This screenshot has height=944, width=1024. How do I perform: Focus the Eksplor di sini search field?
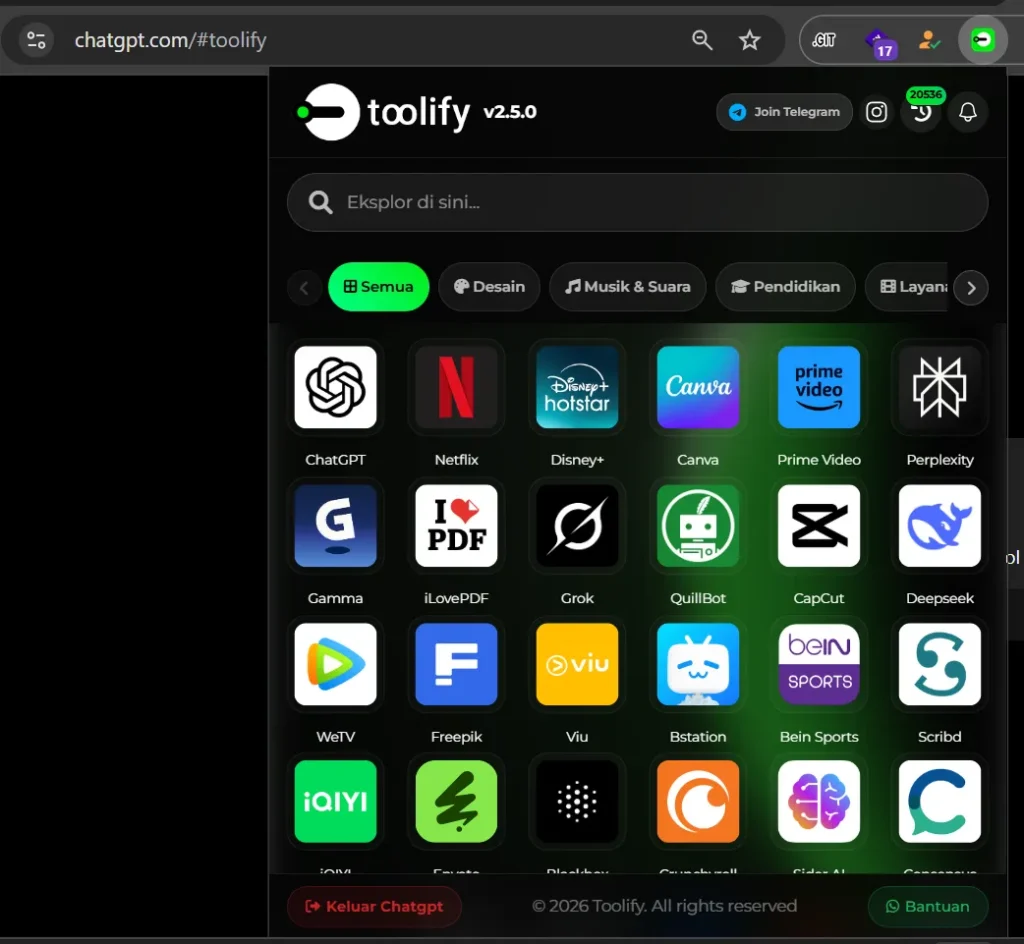point(637,202)
